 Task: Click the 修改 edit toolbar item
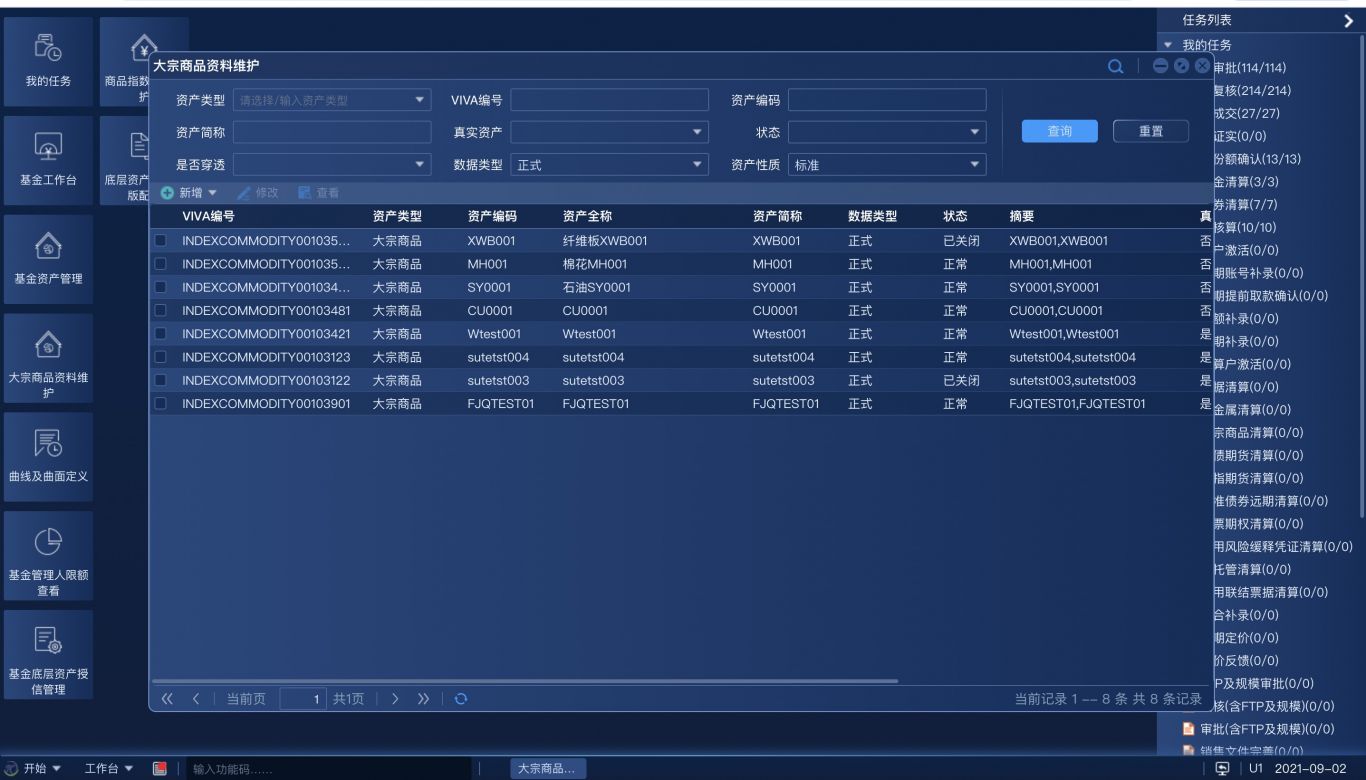coord(257,193)
